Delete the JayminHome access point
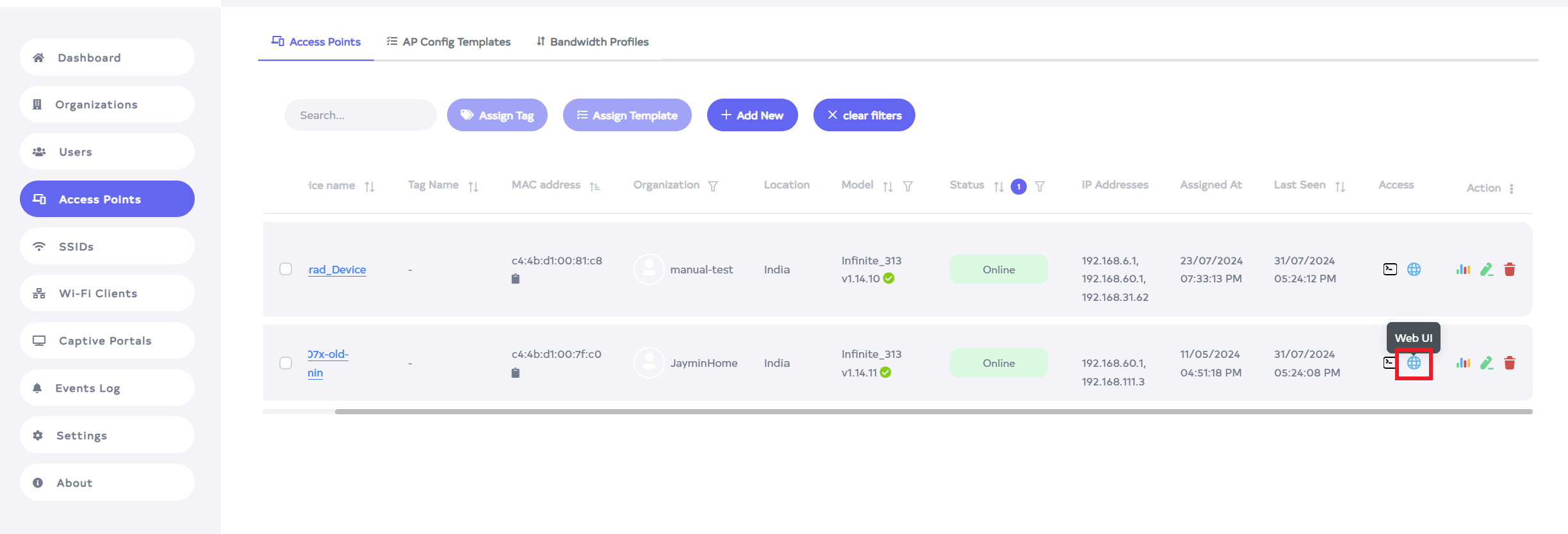 pyautogui.click(x=1510, y=363)
